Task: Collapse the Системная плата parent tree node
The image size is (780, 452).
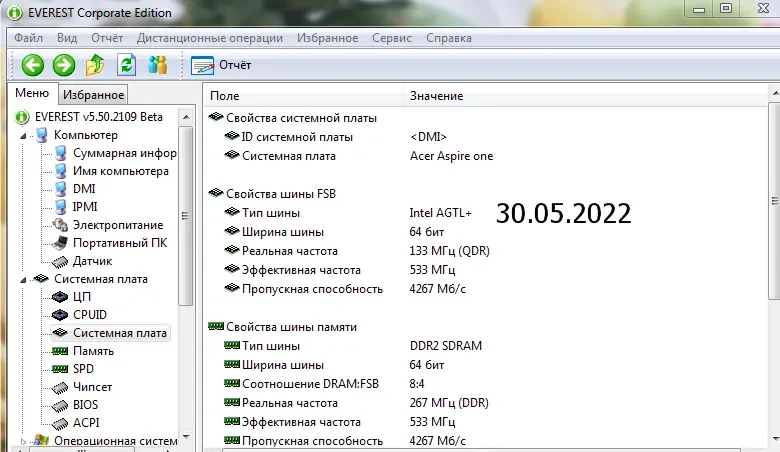Action: (x=23, y=280)
